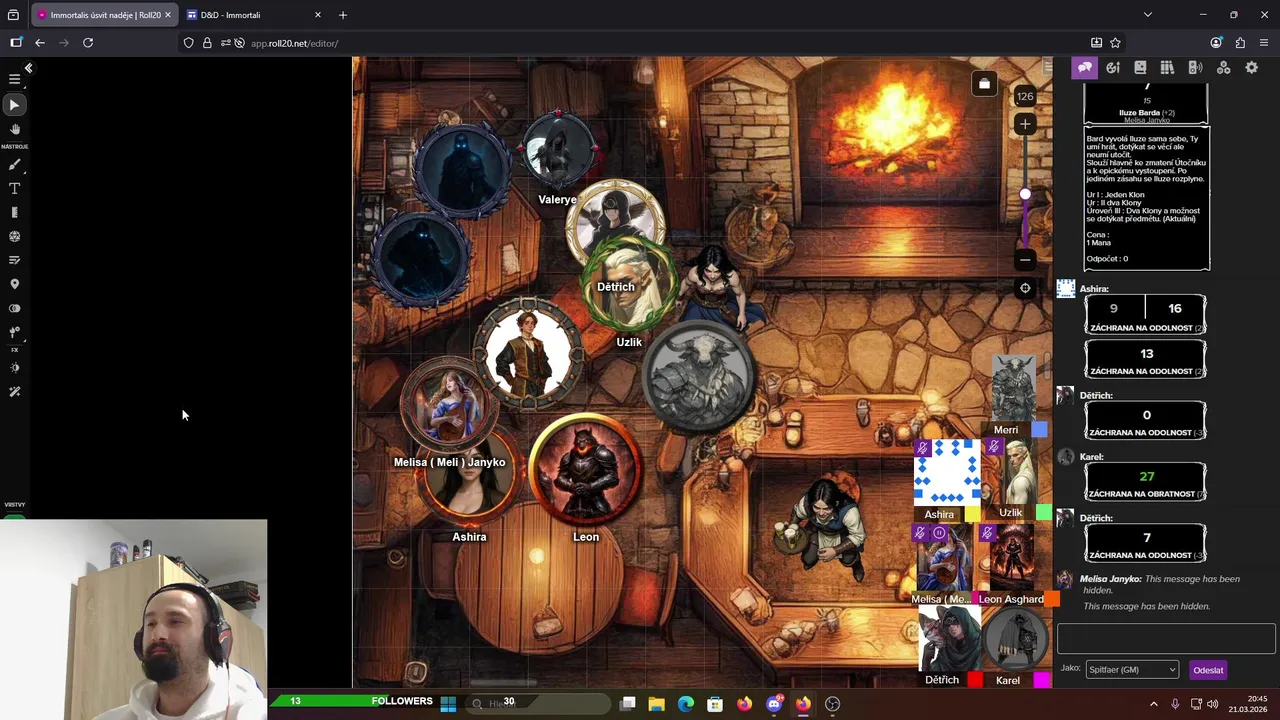Click the zoom level 126 box
This screenshot has width=1280, height=720.
coord(1025,96)
